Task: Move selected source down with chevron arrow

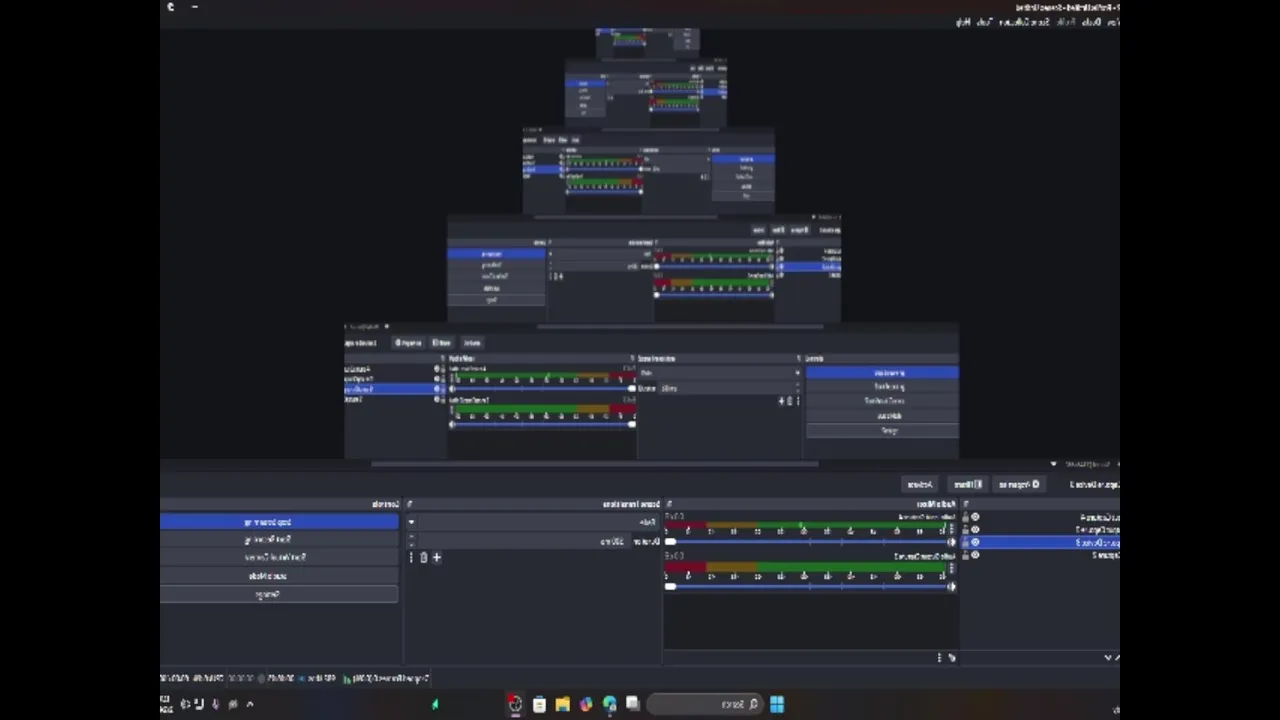Action: pos(1107,657)
